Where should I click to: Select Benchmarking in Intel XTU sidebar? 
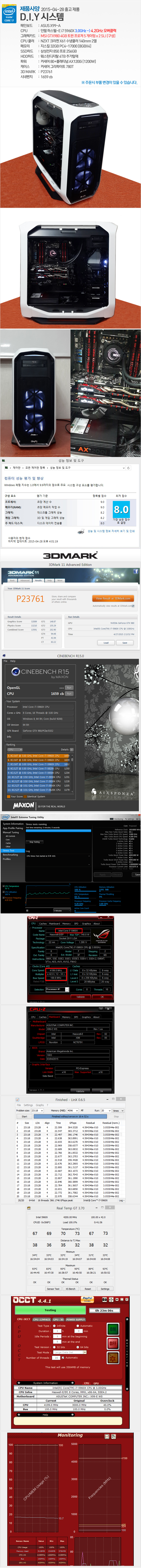[x=10, y=855]
